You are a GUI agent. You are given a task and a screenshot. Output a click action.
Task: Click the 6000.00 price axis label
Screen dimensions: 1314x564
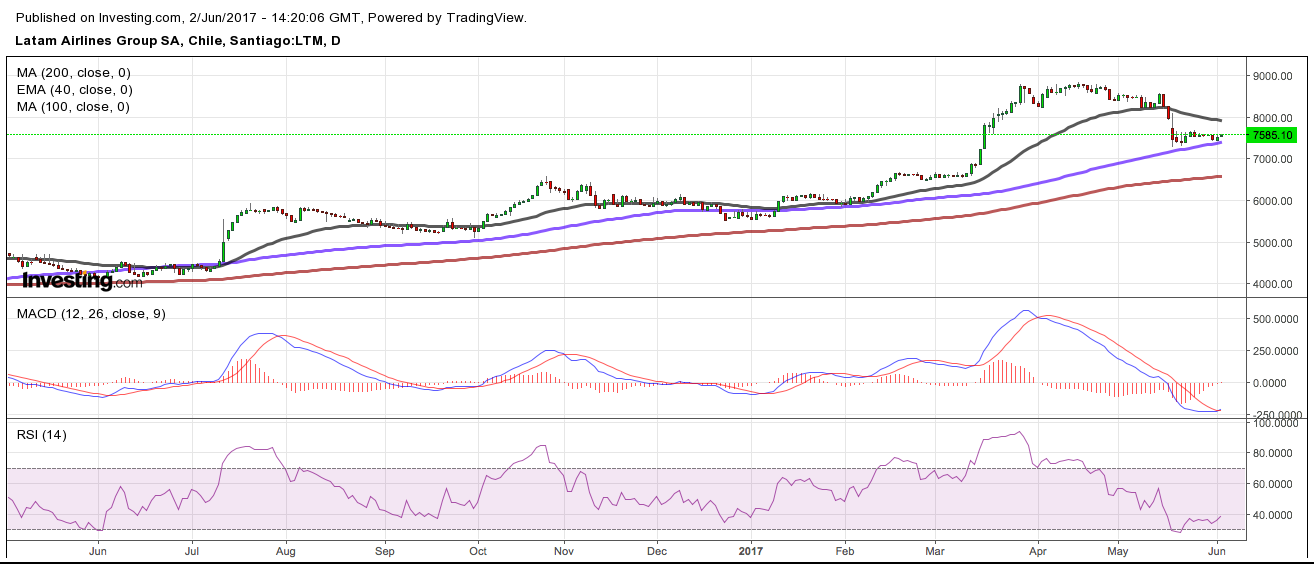(1272, 201)
